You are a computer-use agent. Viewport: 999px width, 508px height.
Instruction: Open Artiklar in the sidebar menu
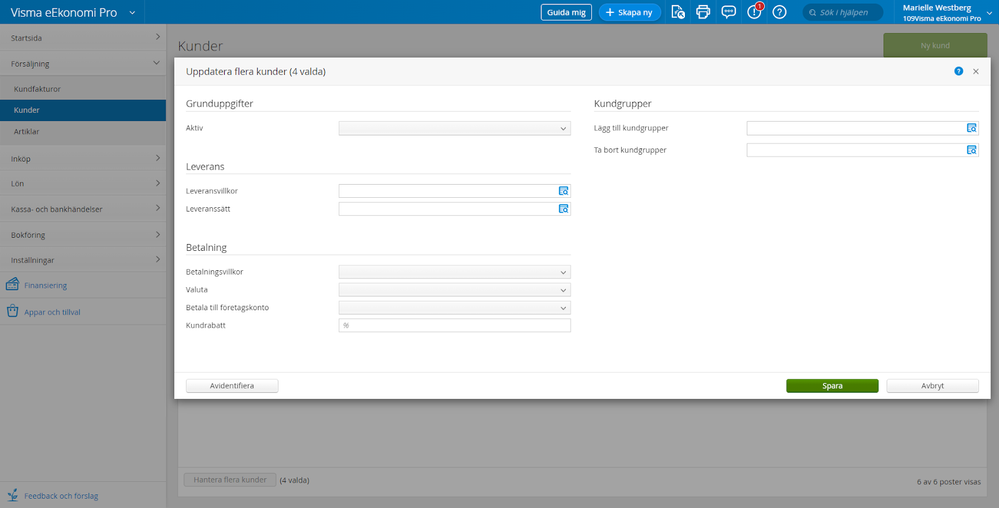click(x=27, y=131)
